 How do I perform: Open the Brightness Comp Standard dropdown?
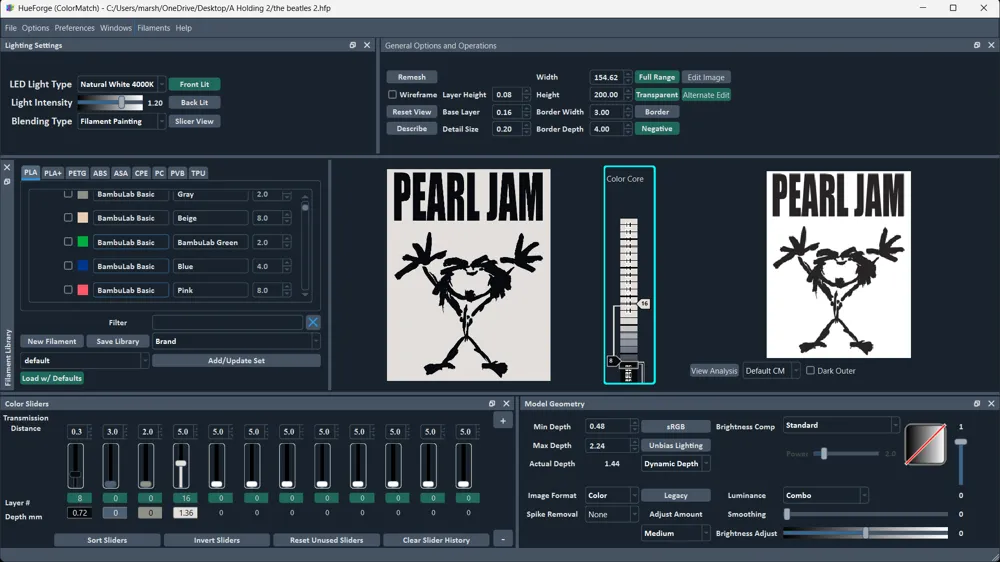pyautogui.click(x=841, y=425)
